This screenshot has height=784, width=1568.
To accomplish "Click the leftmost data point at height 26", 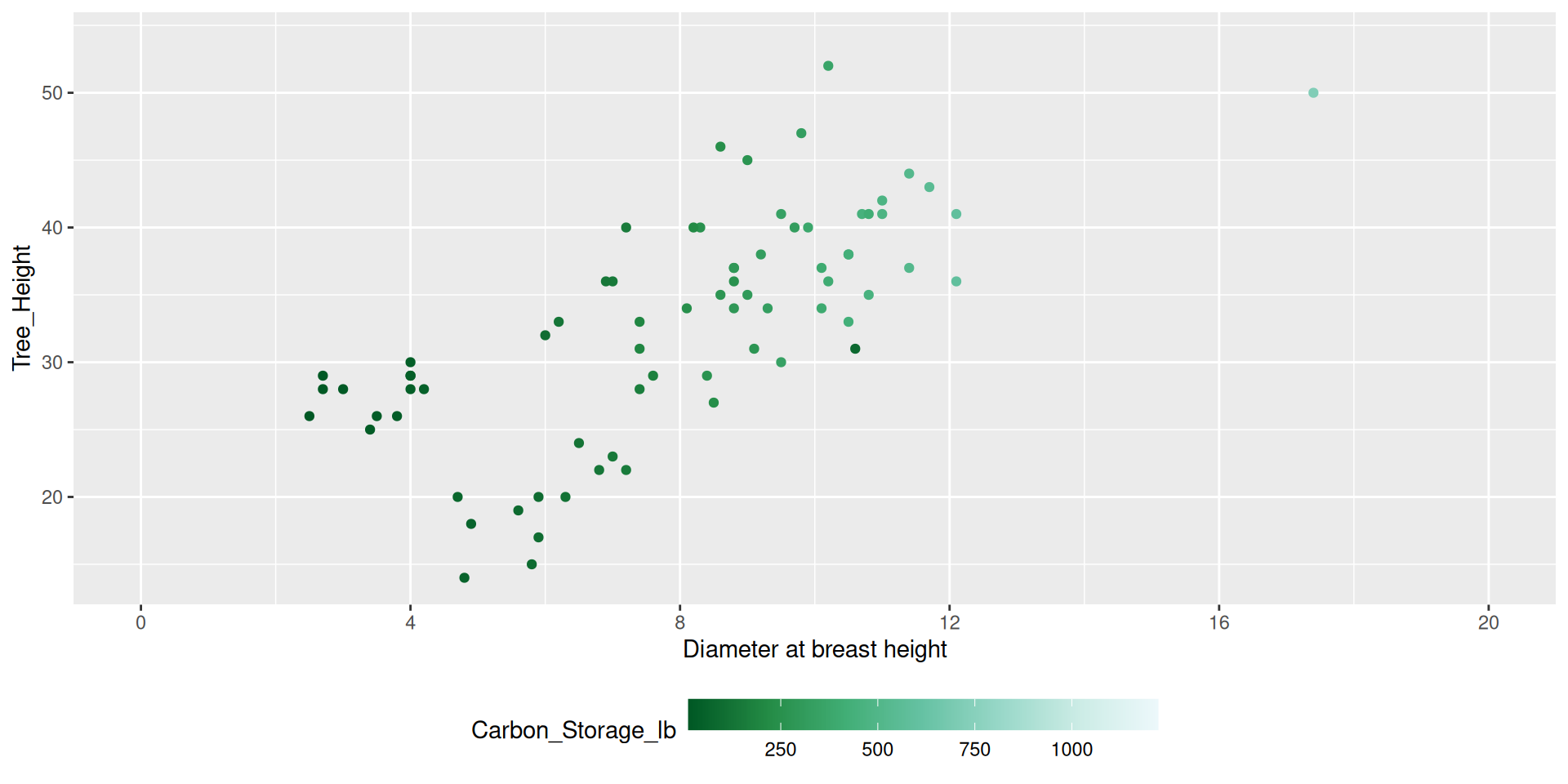I will pos(310,416).
